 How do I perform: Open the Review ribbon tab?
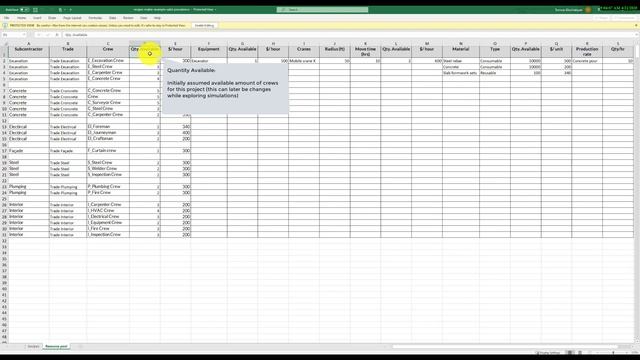[x=128, y=18]
